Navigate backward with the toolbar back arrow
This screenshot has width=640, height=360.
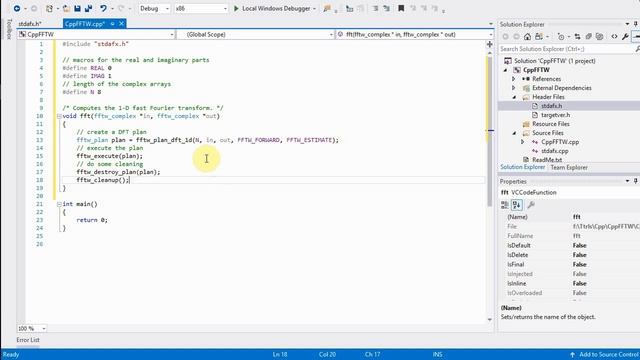pos(17,8)
